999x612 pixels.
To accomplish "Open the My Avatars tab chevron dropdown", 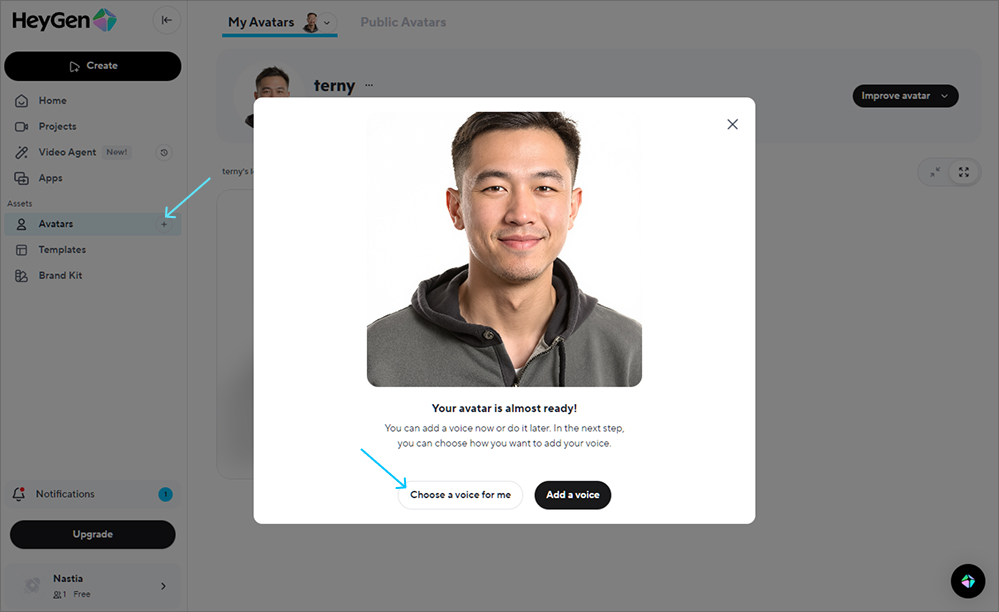I will 327,22.
